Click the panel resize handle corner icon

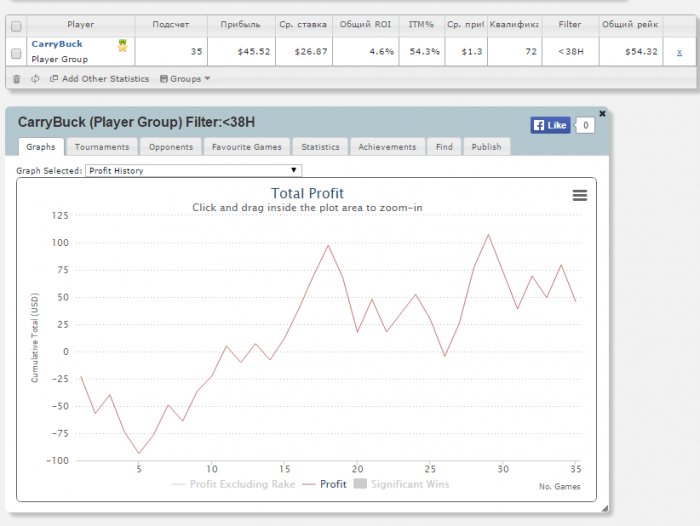tap(604, 508)
